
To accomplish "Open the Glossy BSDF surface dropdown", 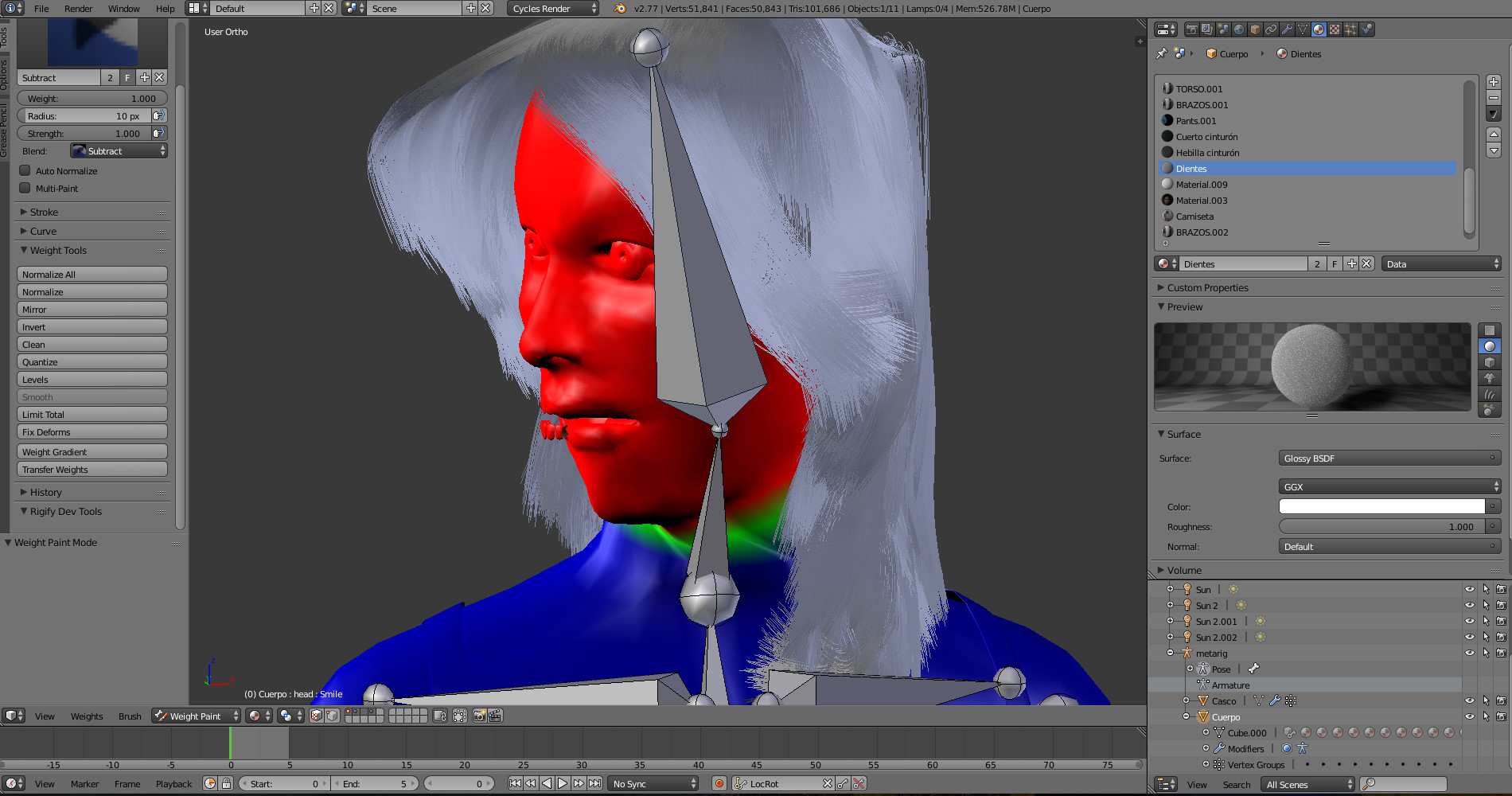I will (x=1389, y=458).
